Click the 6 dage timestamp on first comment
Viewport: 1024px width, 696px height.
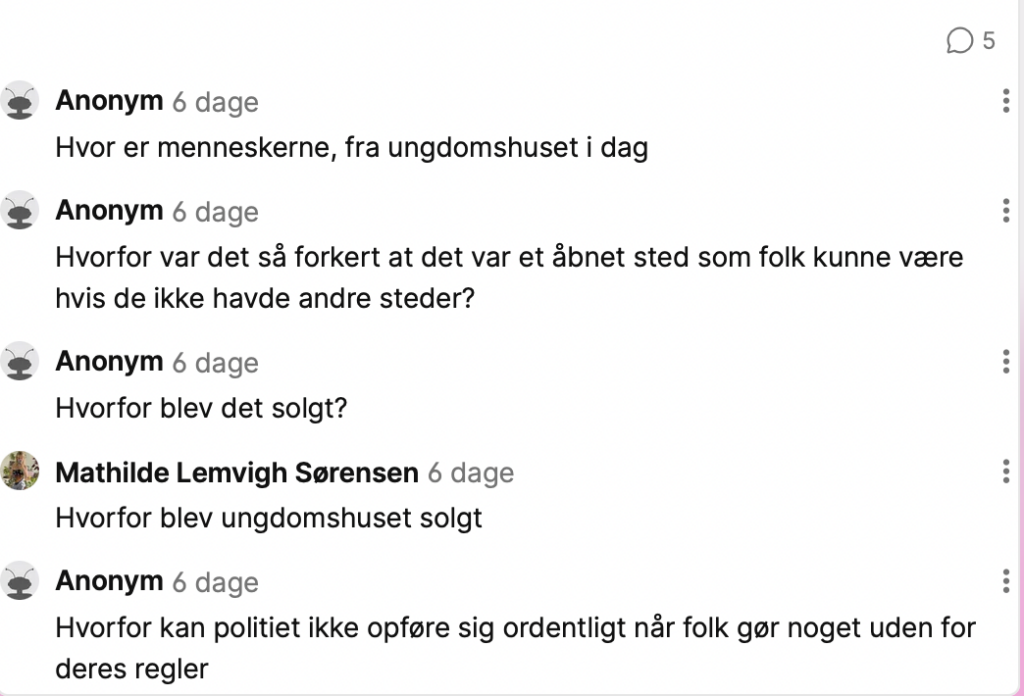pos(216,103)
